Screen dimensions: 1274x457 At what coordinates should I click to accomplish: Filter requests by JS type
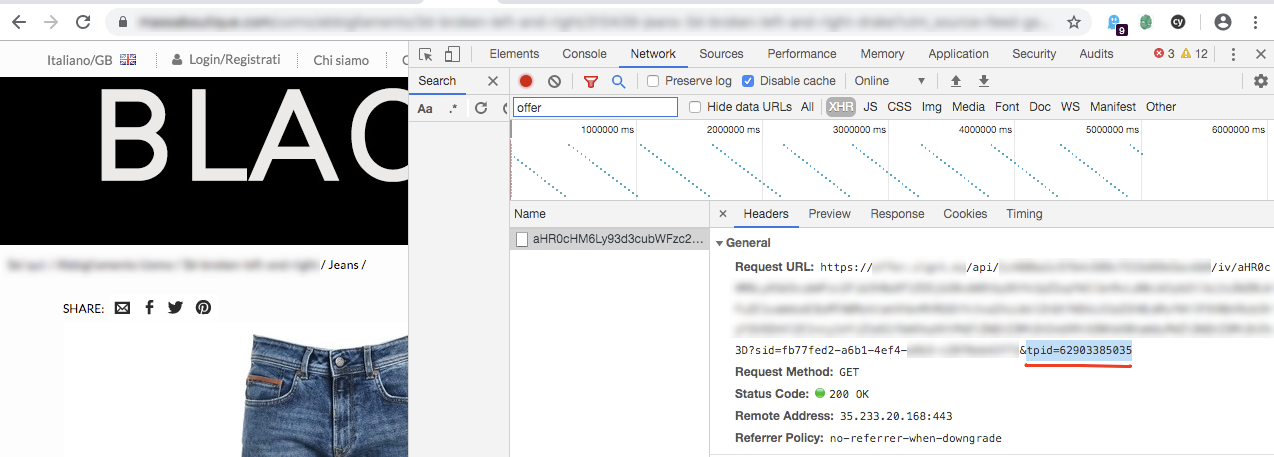click(x=870, y=107)
